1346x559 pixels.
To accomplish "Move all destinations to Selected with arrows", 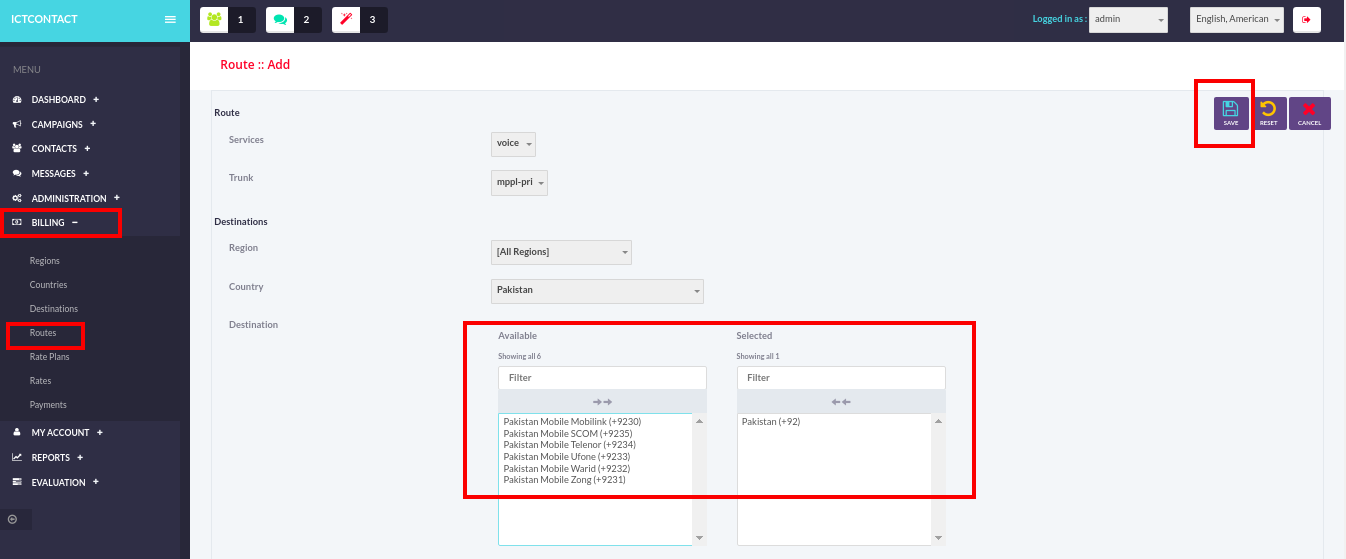I will (x=602, y=401).
